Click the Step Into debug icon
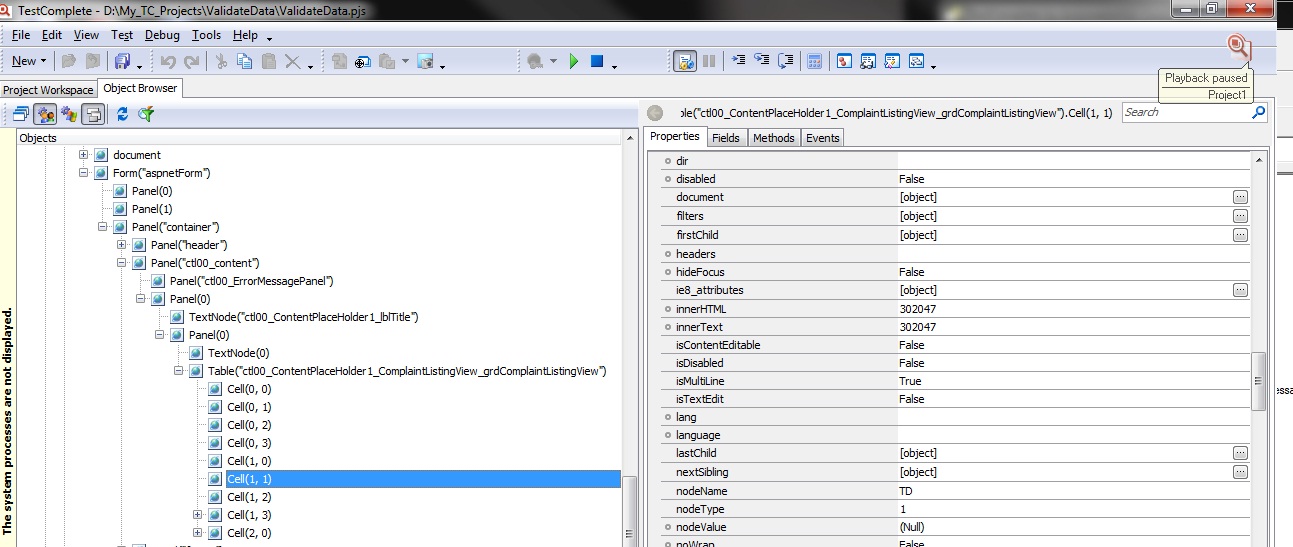This screenshot has width=1293, height=547. (739, 61)
